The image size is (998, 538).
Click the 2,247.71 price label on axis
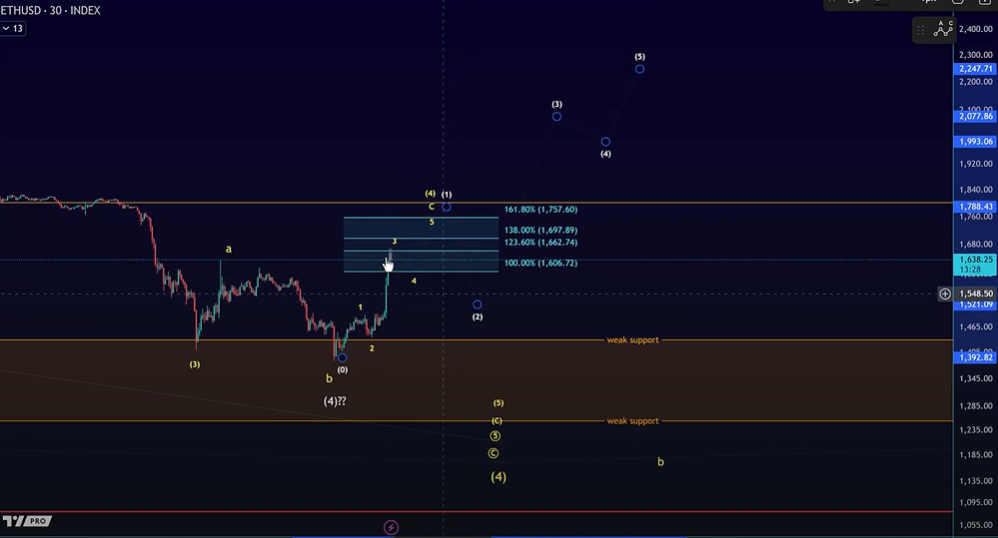click(974, 69)
